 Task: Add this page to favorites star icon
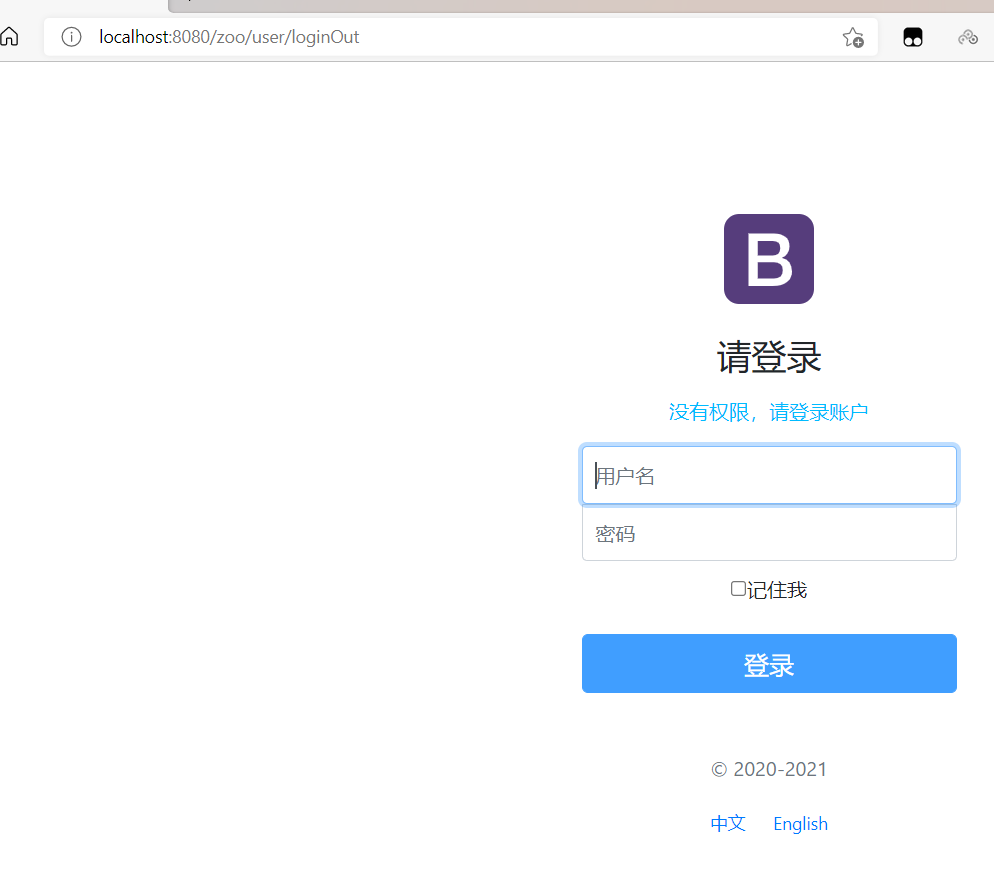click(x=852, y=38)
